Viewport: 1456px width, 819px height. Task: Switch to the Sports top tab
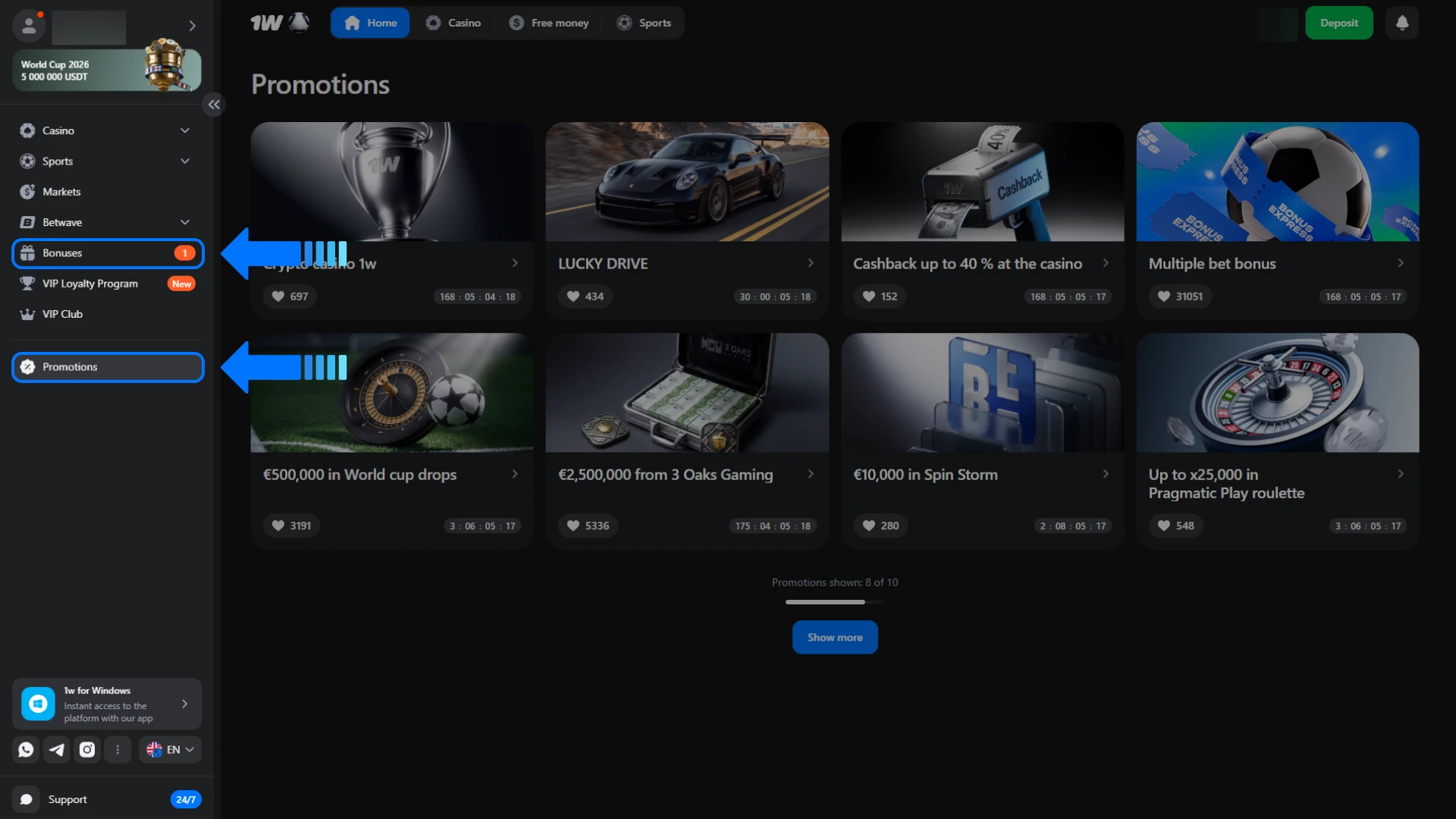click(643, 23)
